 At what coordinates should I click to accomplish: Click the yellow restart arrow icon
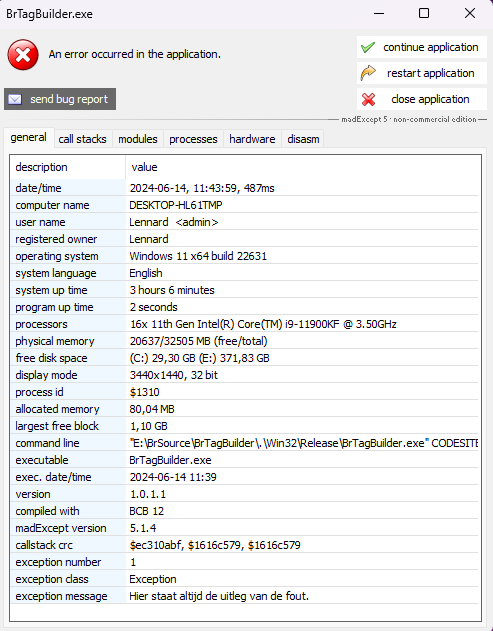[x=368, y=73]
